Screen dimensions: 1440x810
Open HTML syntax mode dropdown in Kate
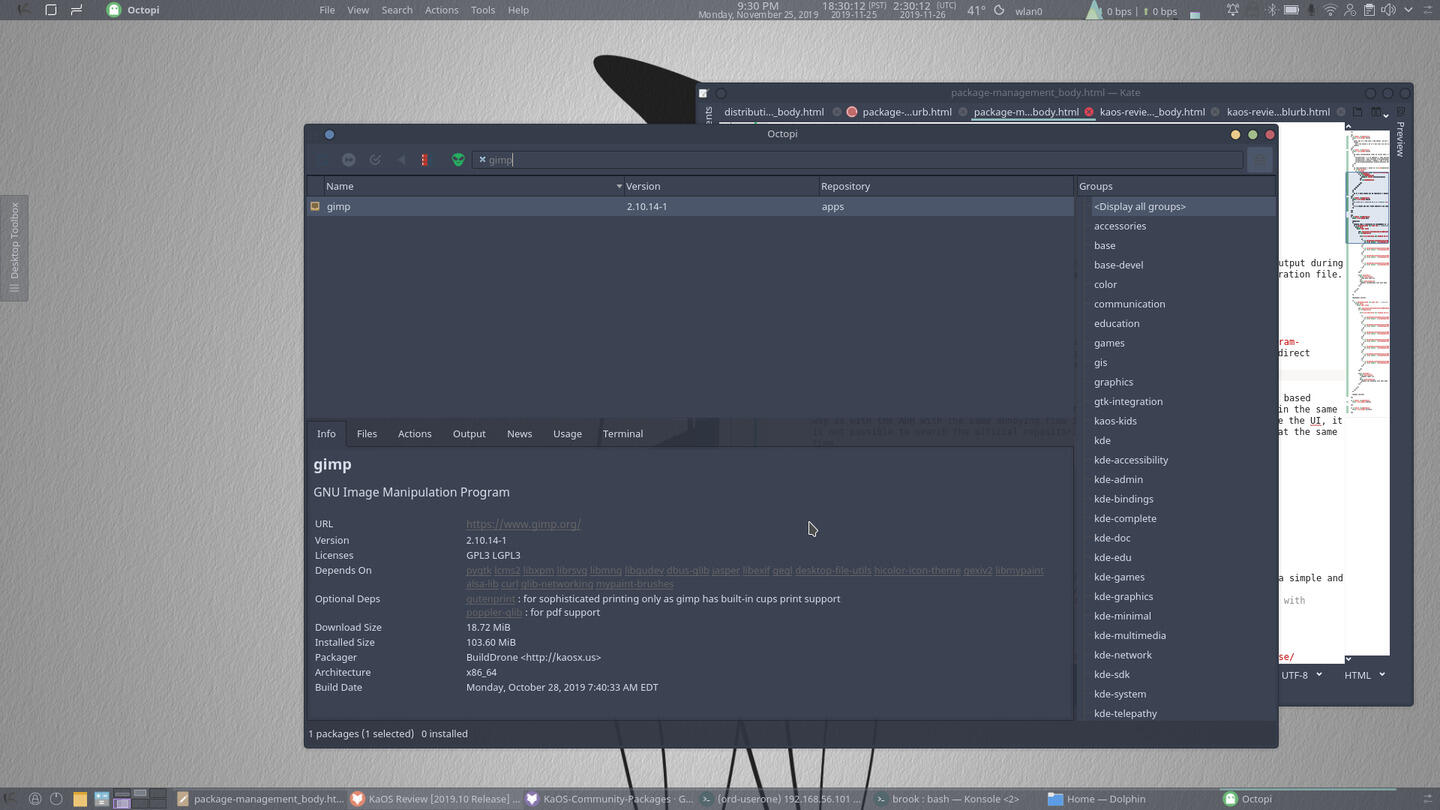[1364, 675]
